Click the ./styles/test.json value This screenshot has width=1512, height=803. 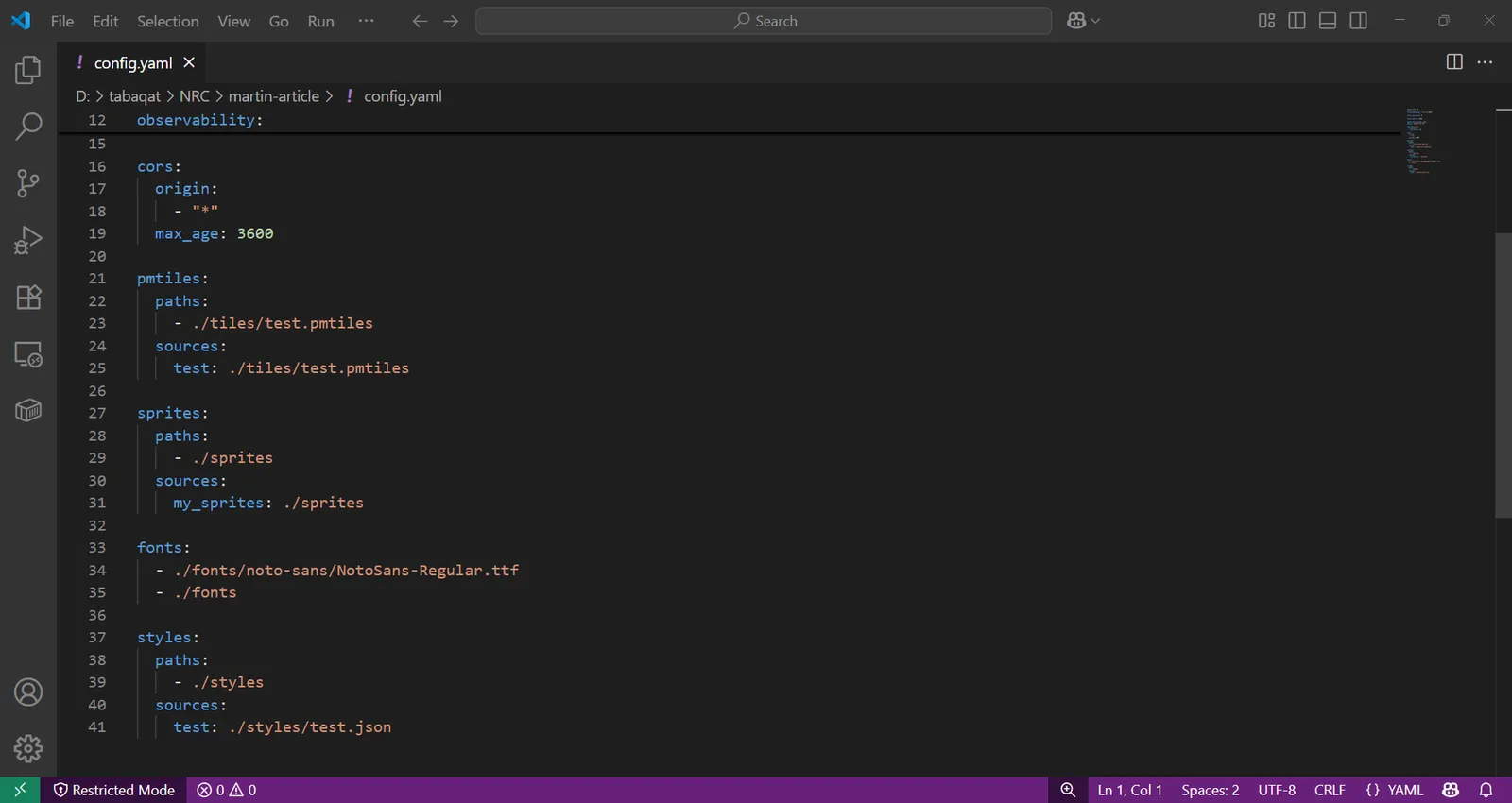click(310, 727)
